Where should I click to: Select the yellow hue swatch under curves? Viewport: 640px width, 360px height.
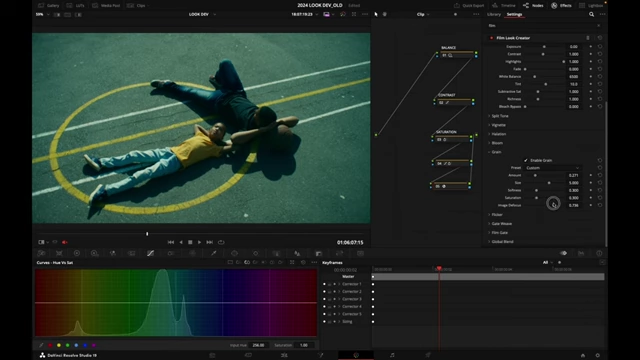(59, 345)
